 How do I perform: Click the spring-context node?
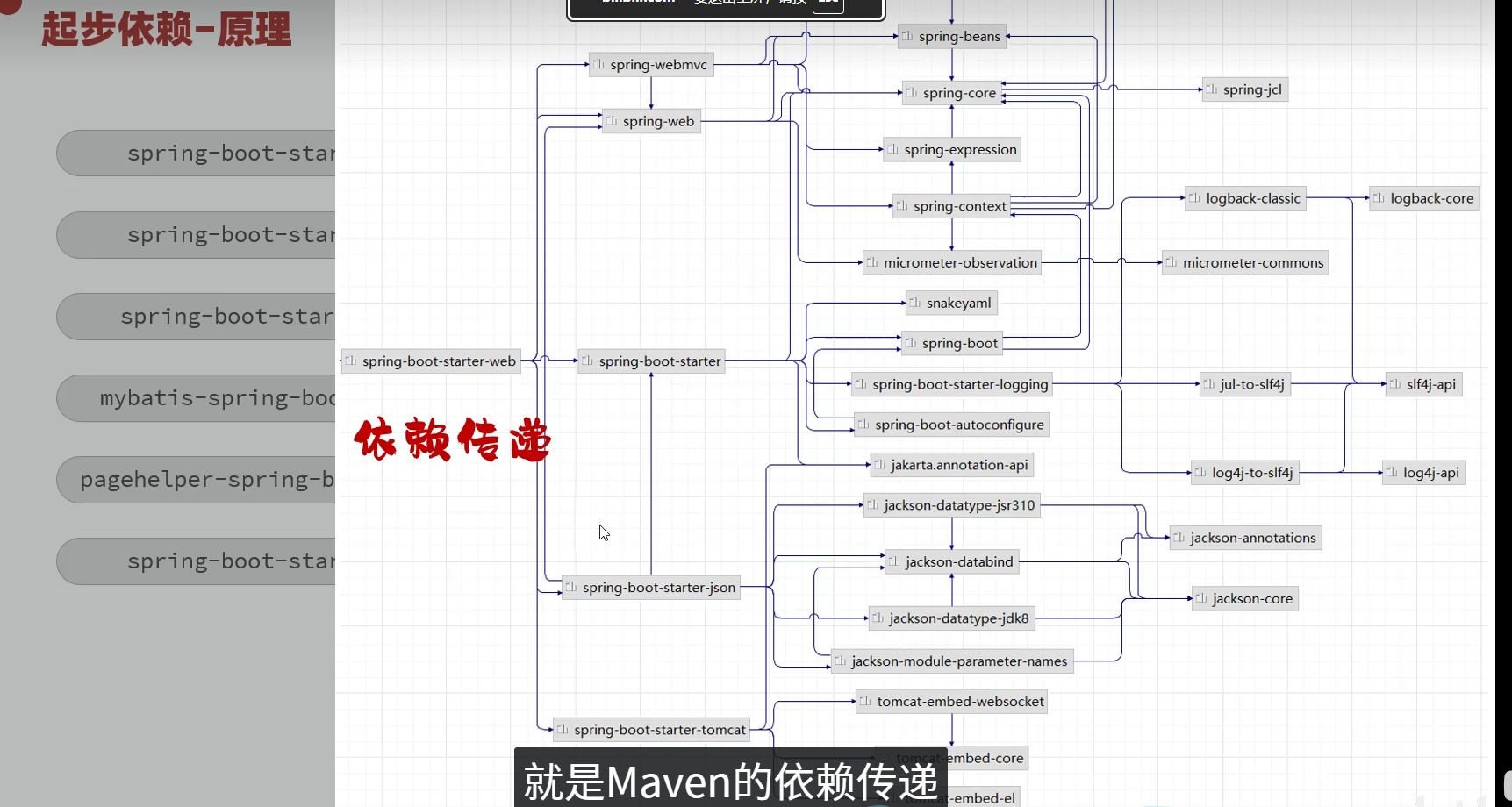952,206
